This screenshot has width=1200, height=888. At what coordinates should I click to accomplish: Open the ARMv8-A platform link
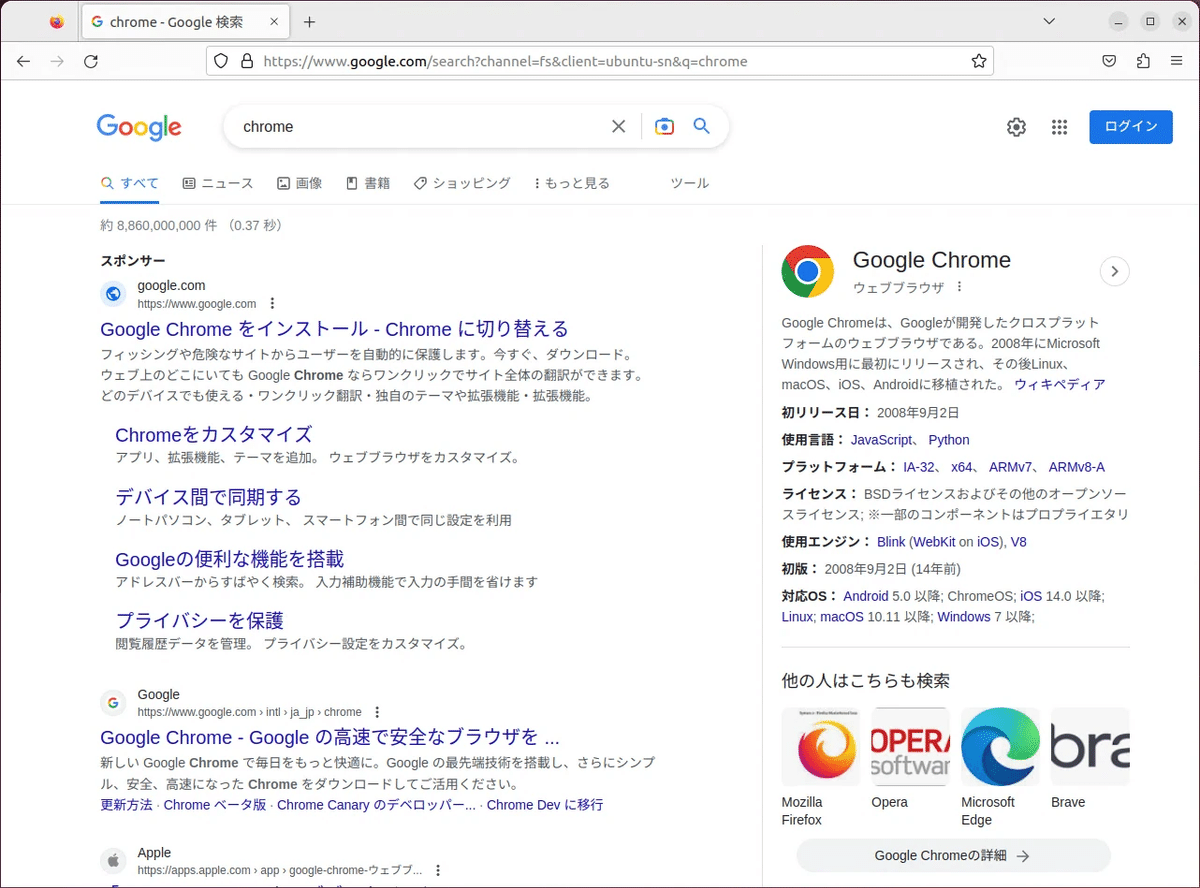pyautogui.click(x=1077, y=467)
